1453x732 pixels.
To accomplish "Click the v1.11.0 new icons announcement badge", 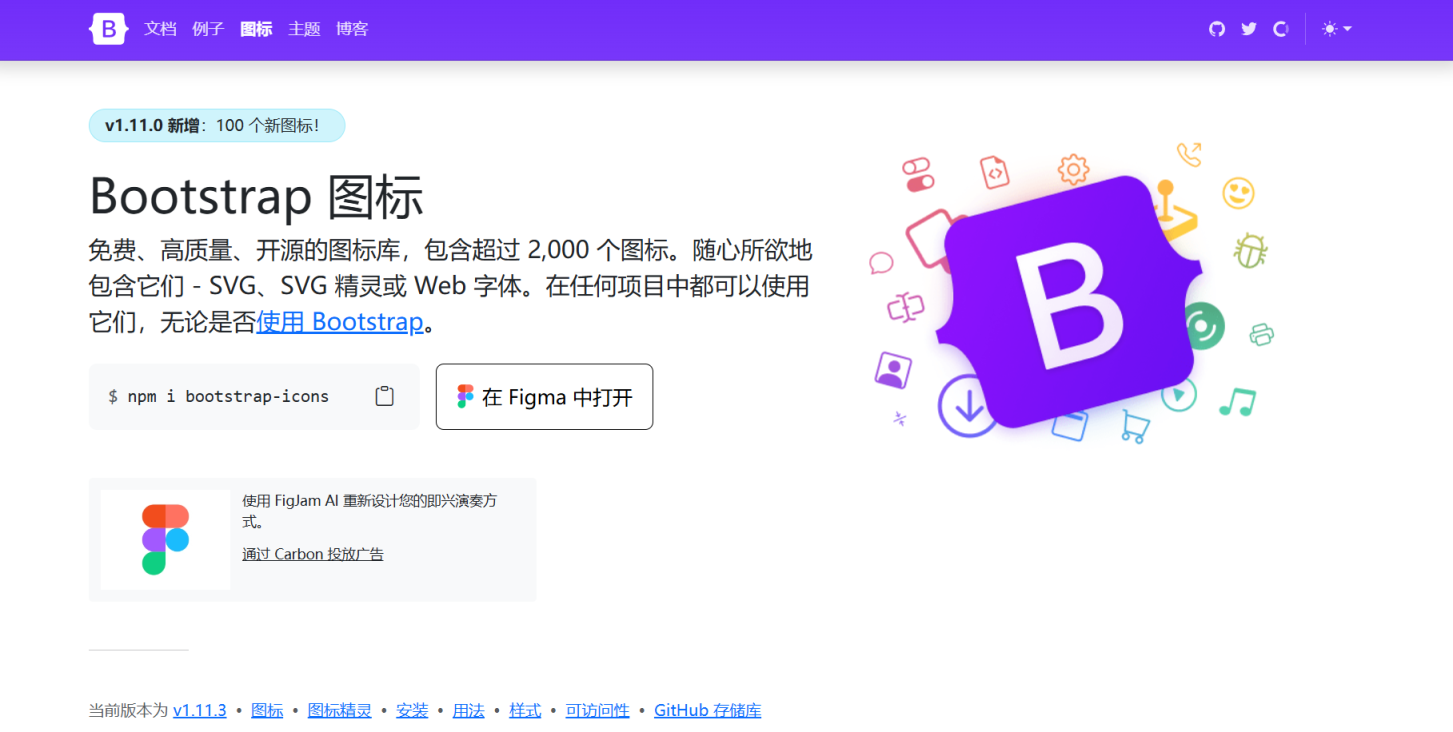I will click(216, 125).
